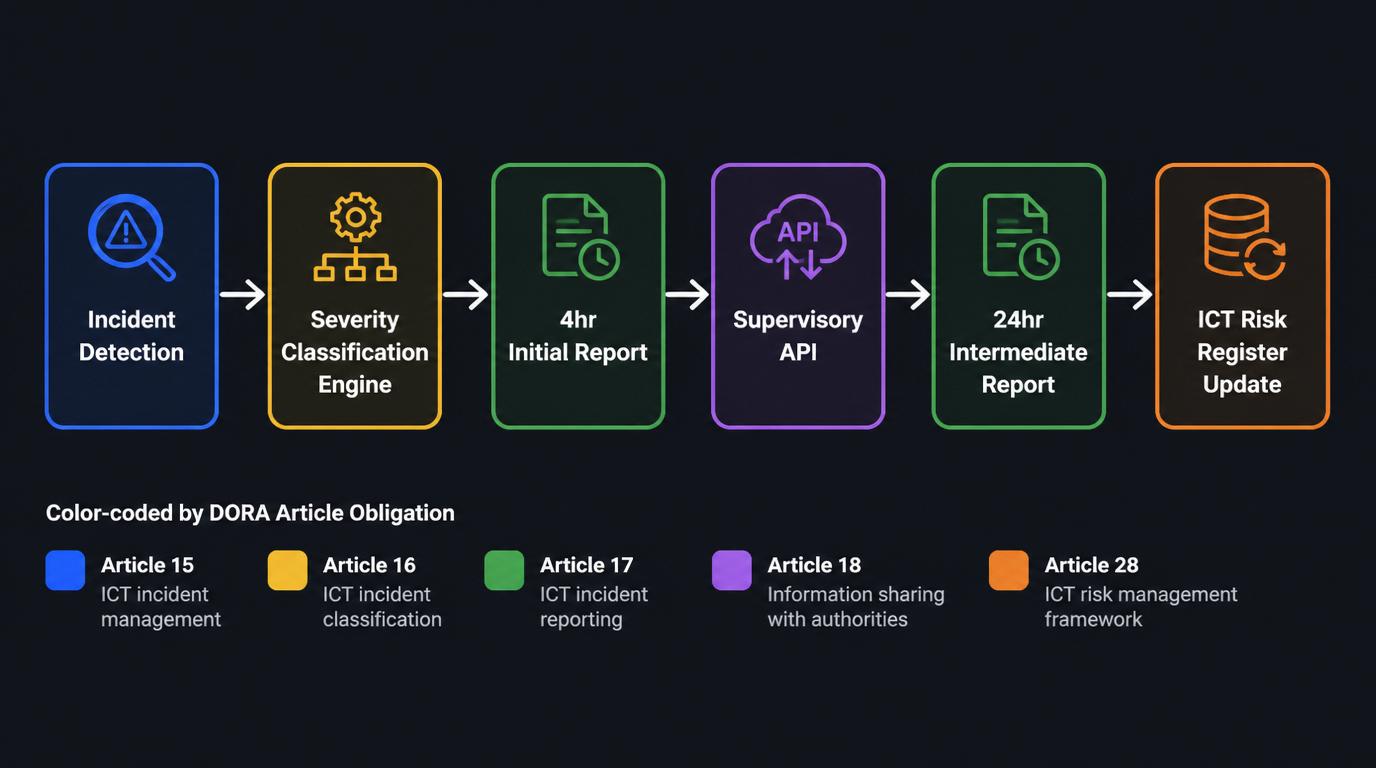This screenshot has height=768, width=1376.
Task: Click the magnifier warning icon in Incident Detection
Action: [x=132, y=237]
